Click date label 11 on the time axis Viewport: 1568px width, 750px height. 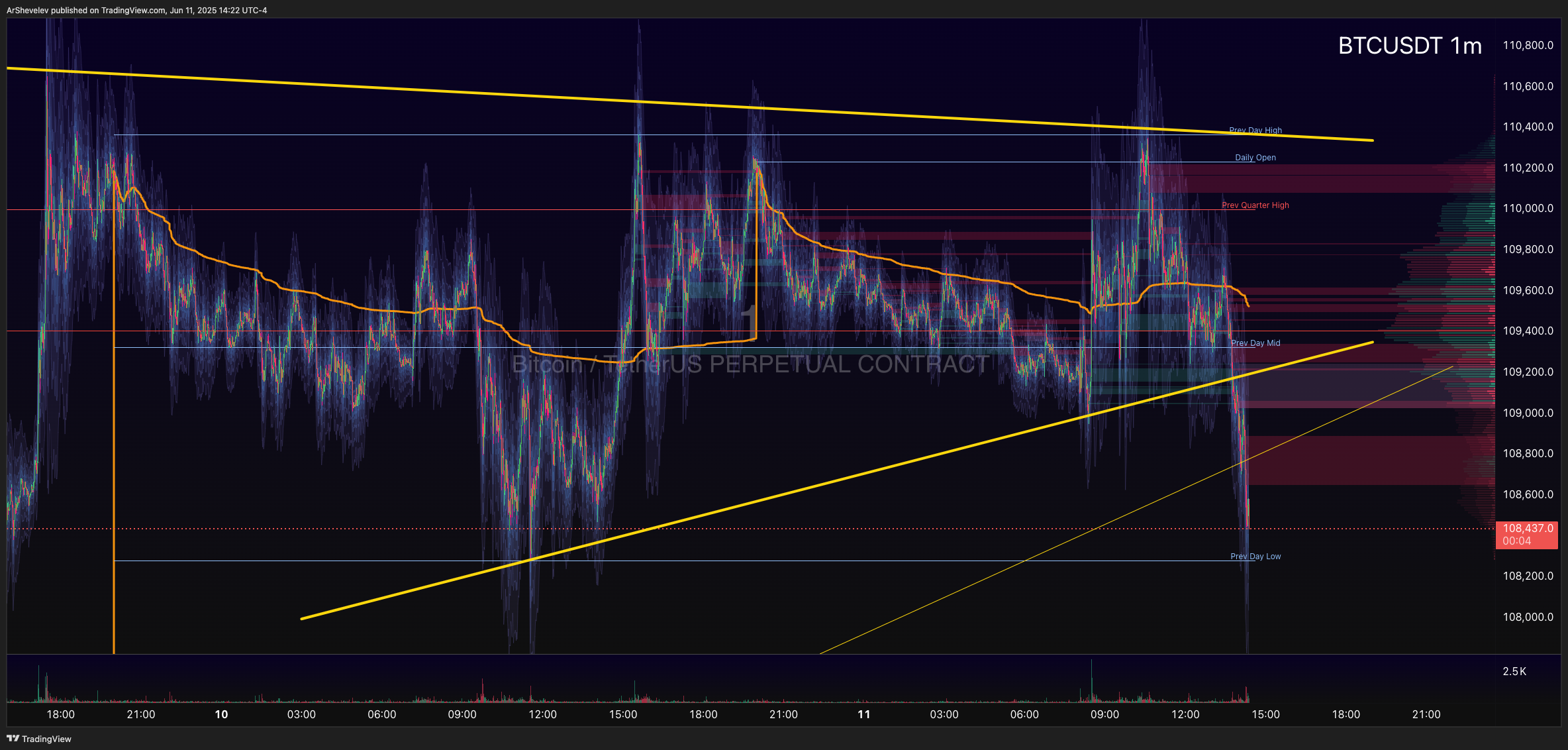coord(864,714)
